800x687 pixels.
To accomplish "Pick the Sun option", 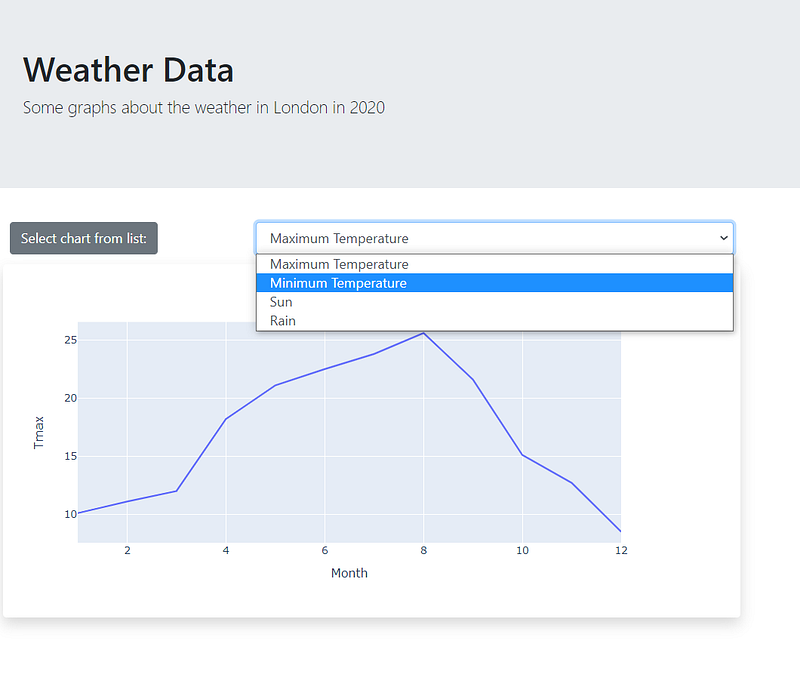I will coord(494,302).
